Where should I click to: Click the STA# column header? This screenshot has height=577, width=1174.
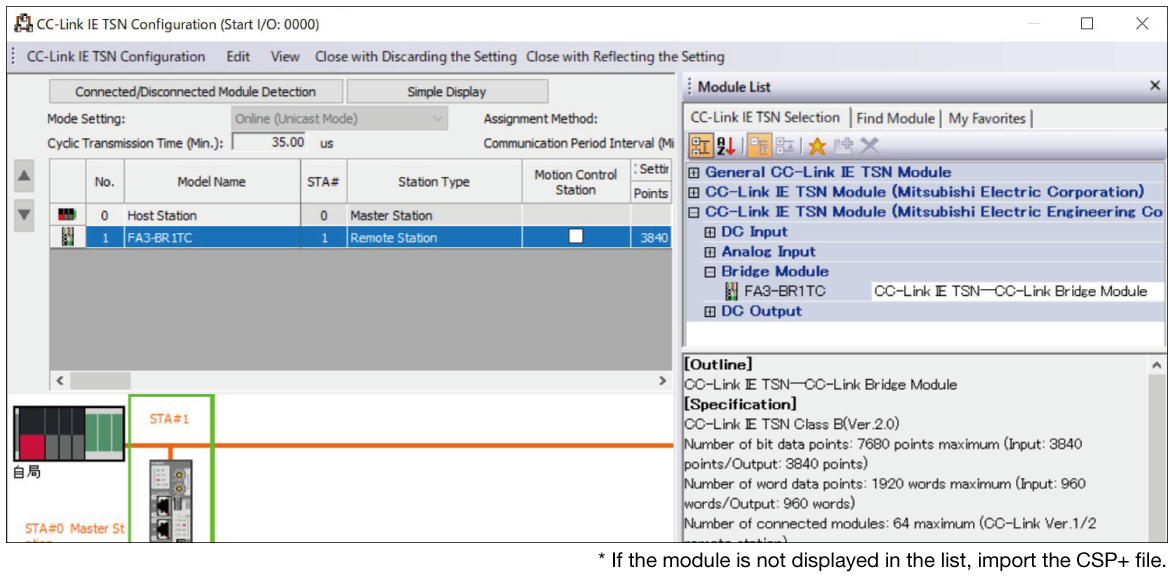pyautogui.click(x=323, y=181)
